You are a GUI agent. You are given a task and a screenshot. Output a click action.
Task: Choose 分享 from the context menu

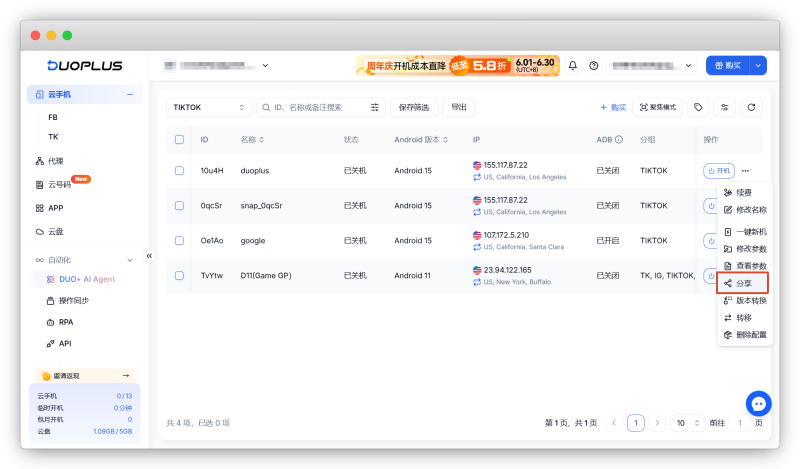[742, 283]
